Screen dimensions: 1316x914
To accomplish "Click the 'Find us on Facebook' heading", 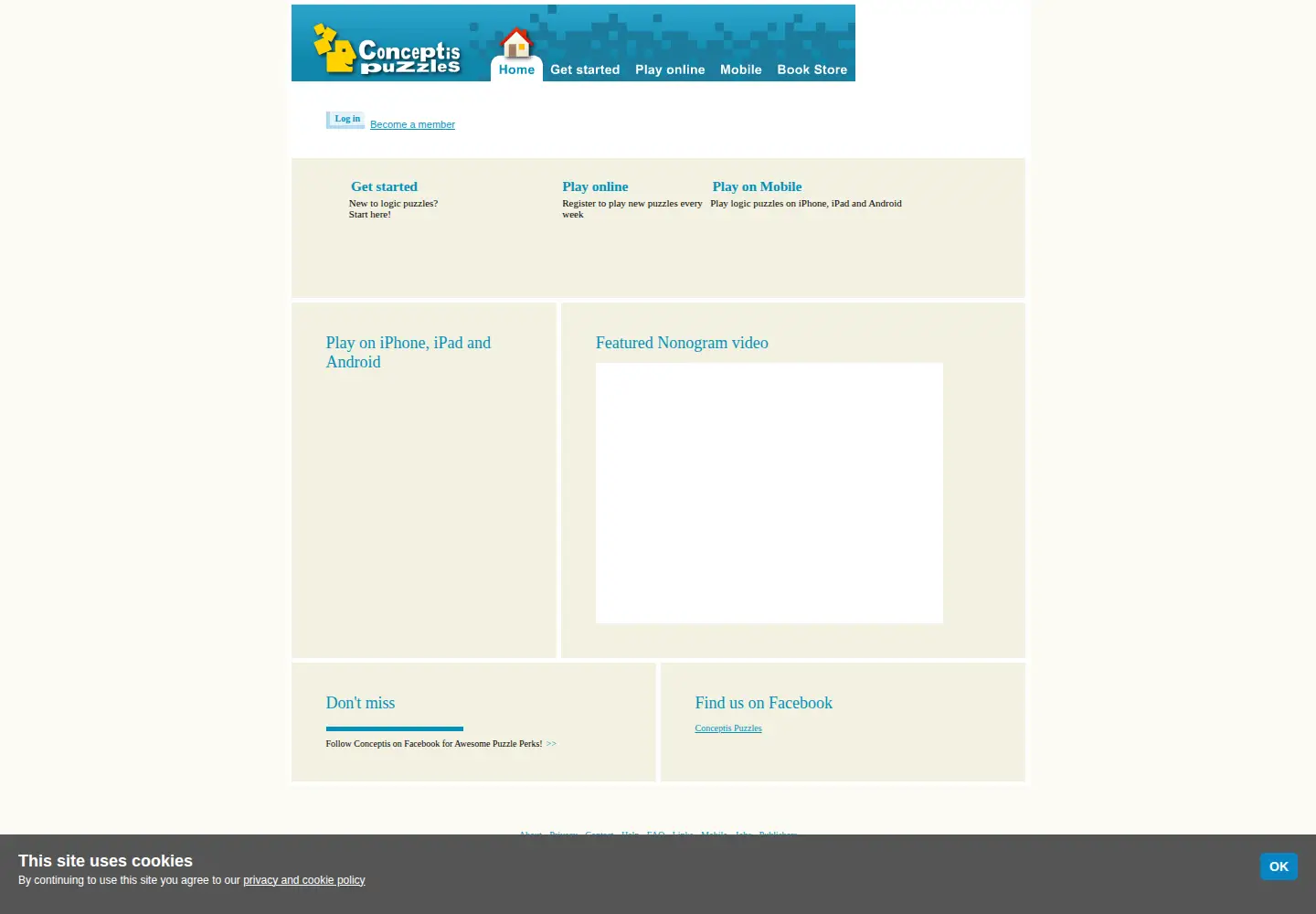I will click(763, 703).
